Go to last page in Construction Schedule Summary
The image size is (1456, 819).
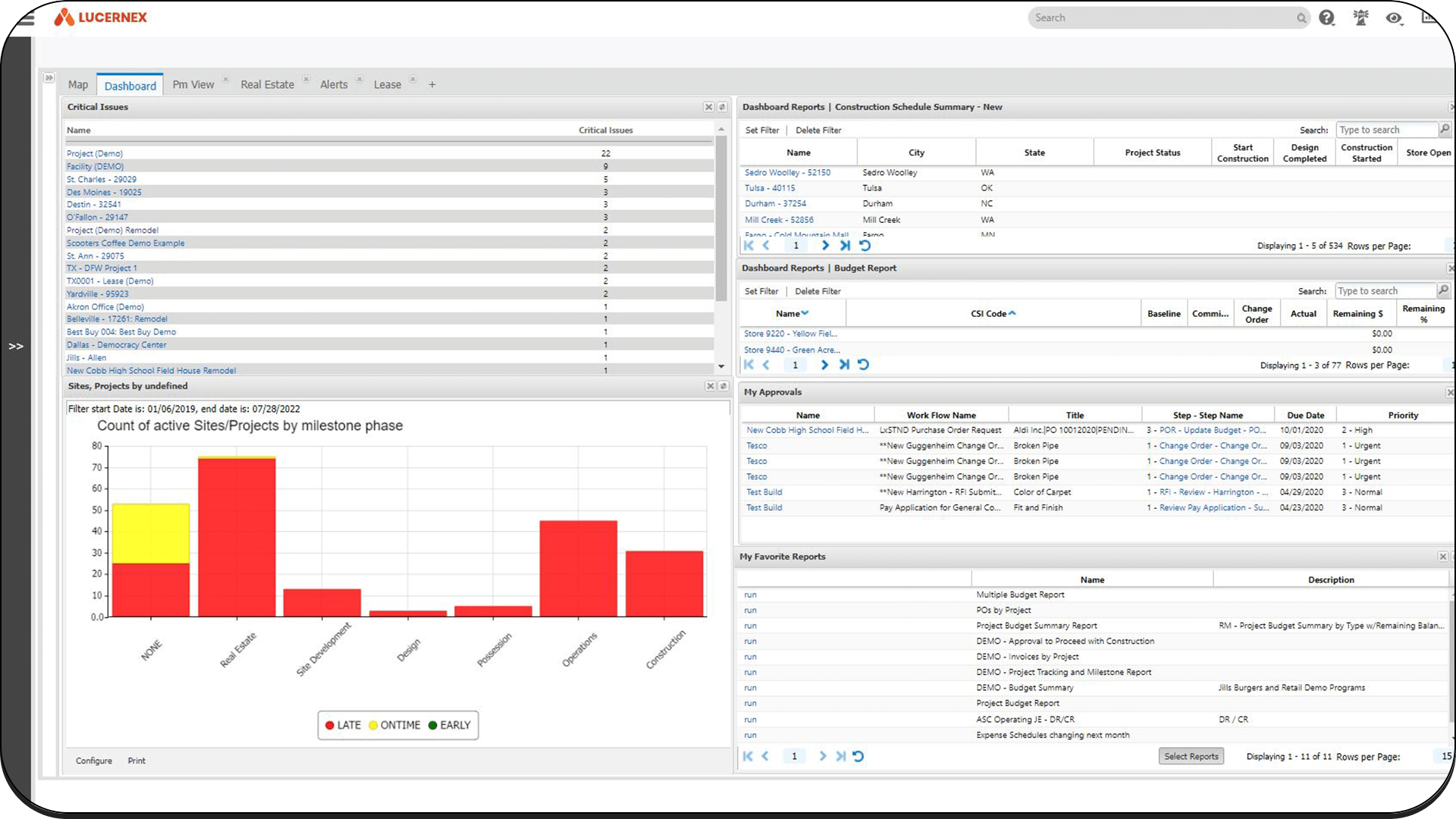coord(845,246)
